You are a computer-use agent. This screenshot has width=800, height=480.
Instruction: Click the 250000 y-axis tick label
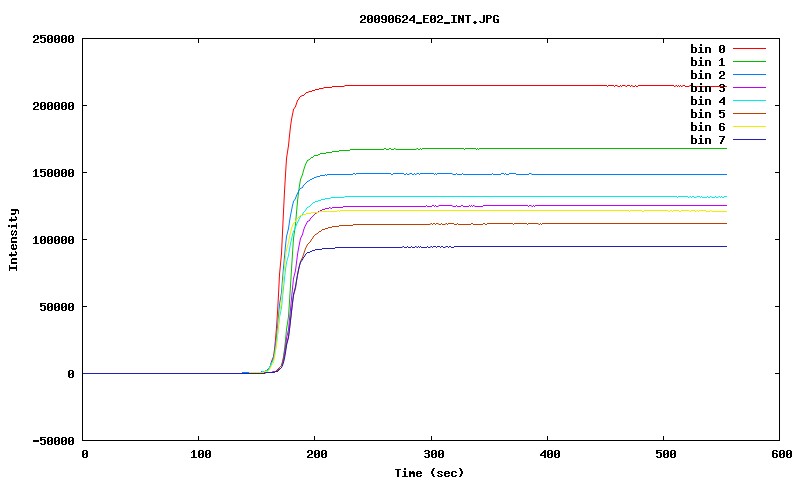pyautogui.click(x=54, y=39)
